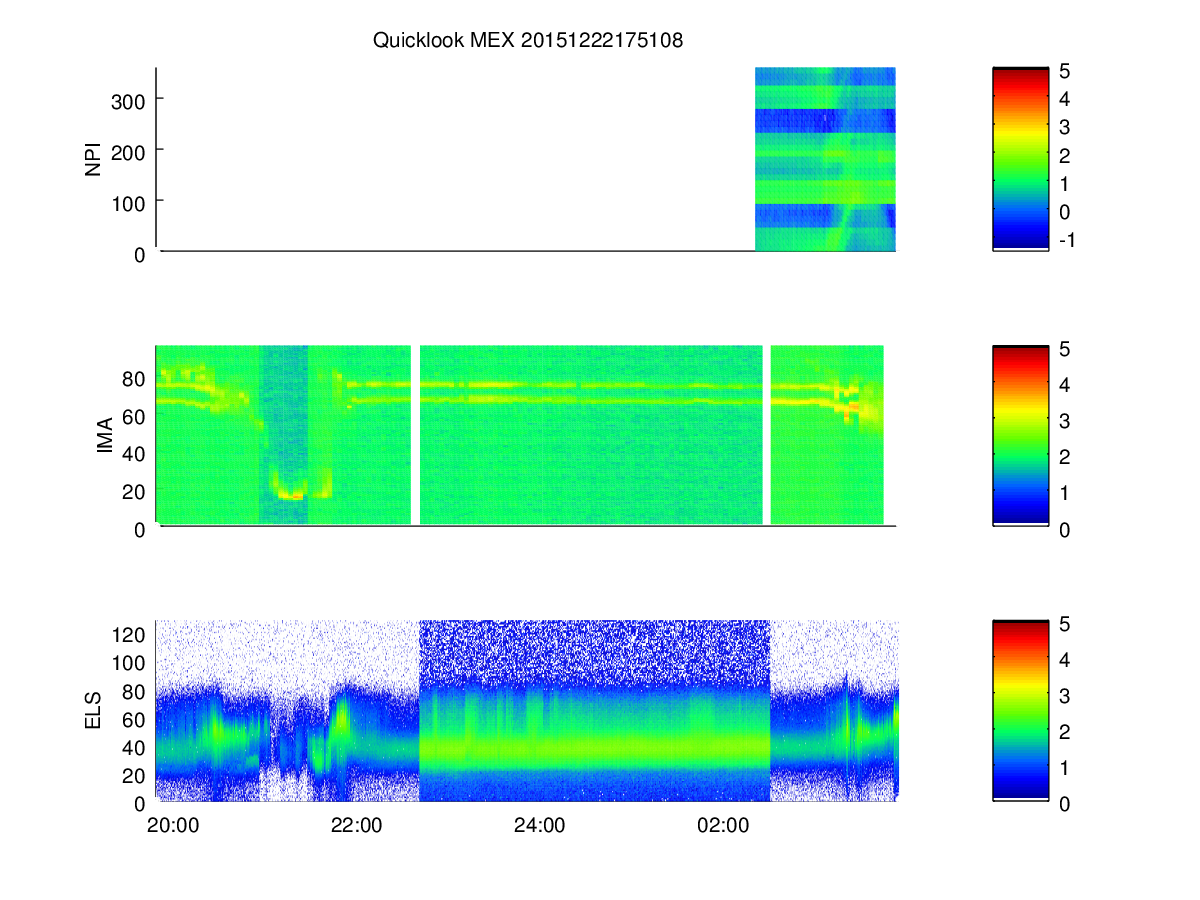1200x900 pixels.
Task: Click the NPI panel color scale bar
Action: pyautogui.click(x=1020, y=159)
